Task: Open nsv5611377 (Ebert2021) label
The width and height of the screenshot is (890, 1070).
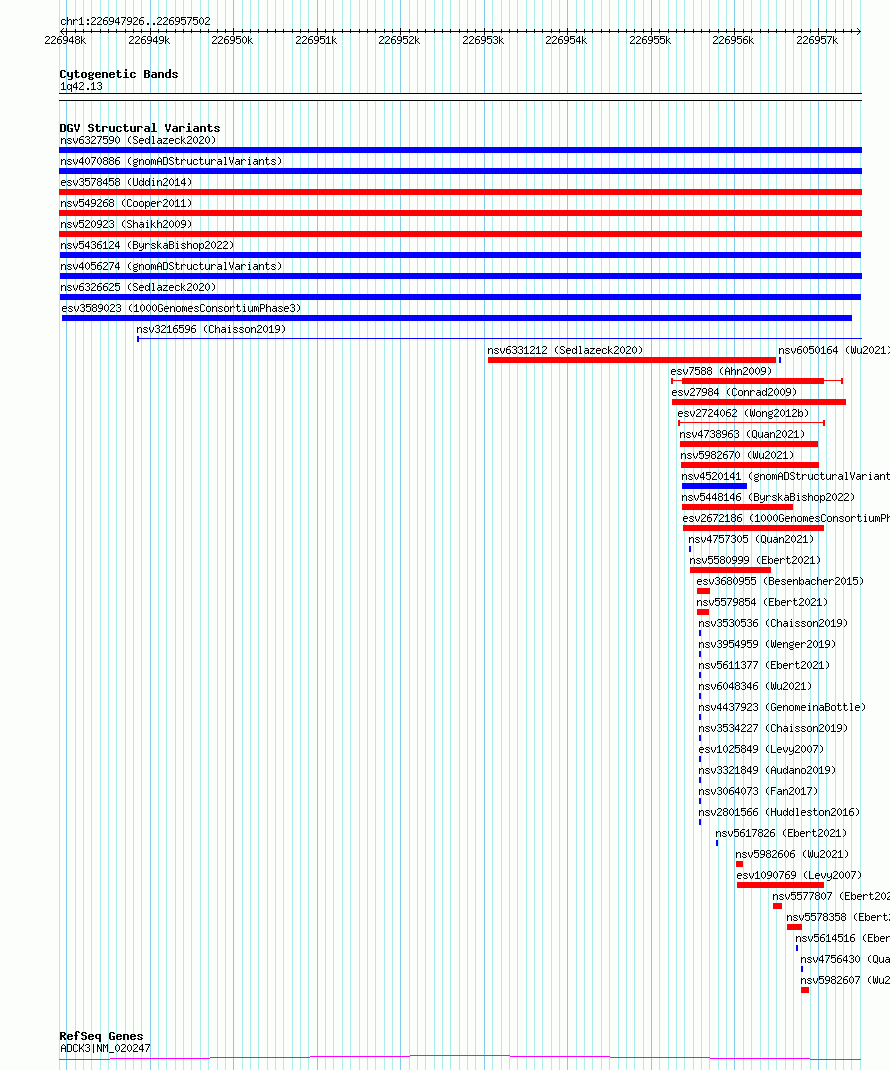Action: (x=764, y=665)
